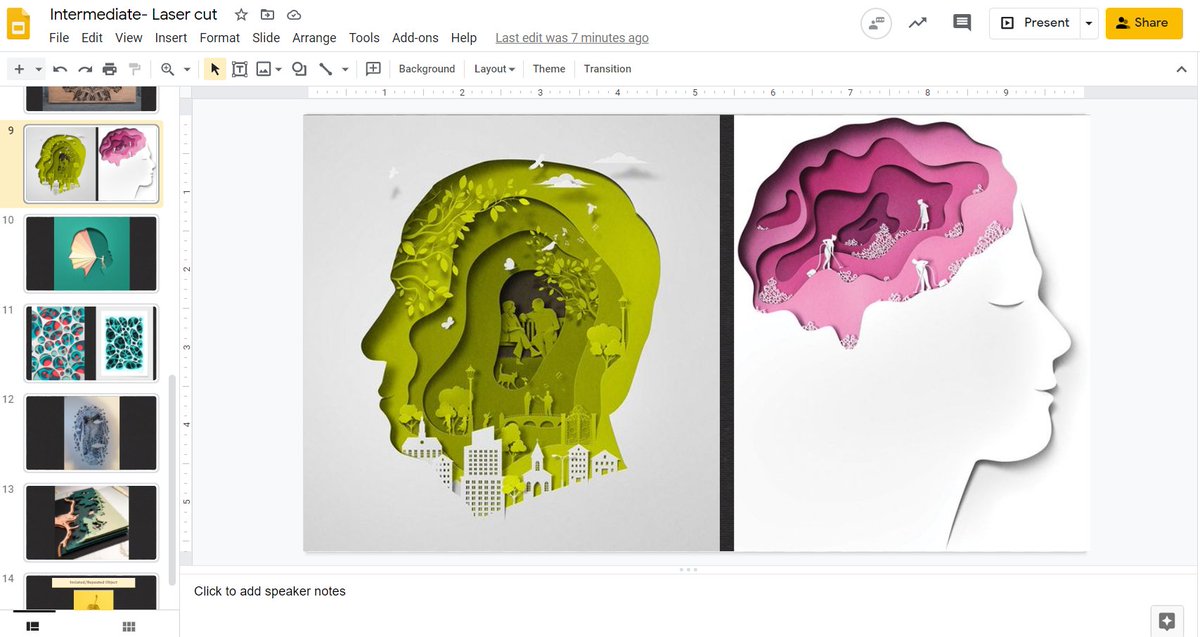
Task: Click the Background button
Action: click(427, 69)
